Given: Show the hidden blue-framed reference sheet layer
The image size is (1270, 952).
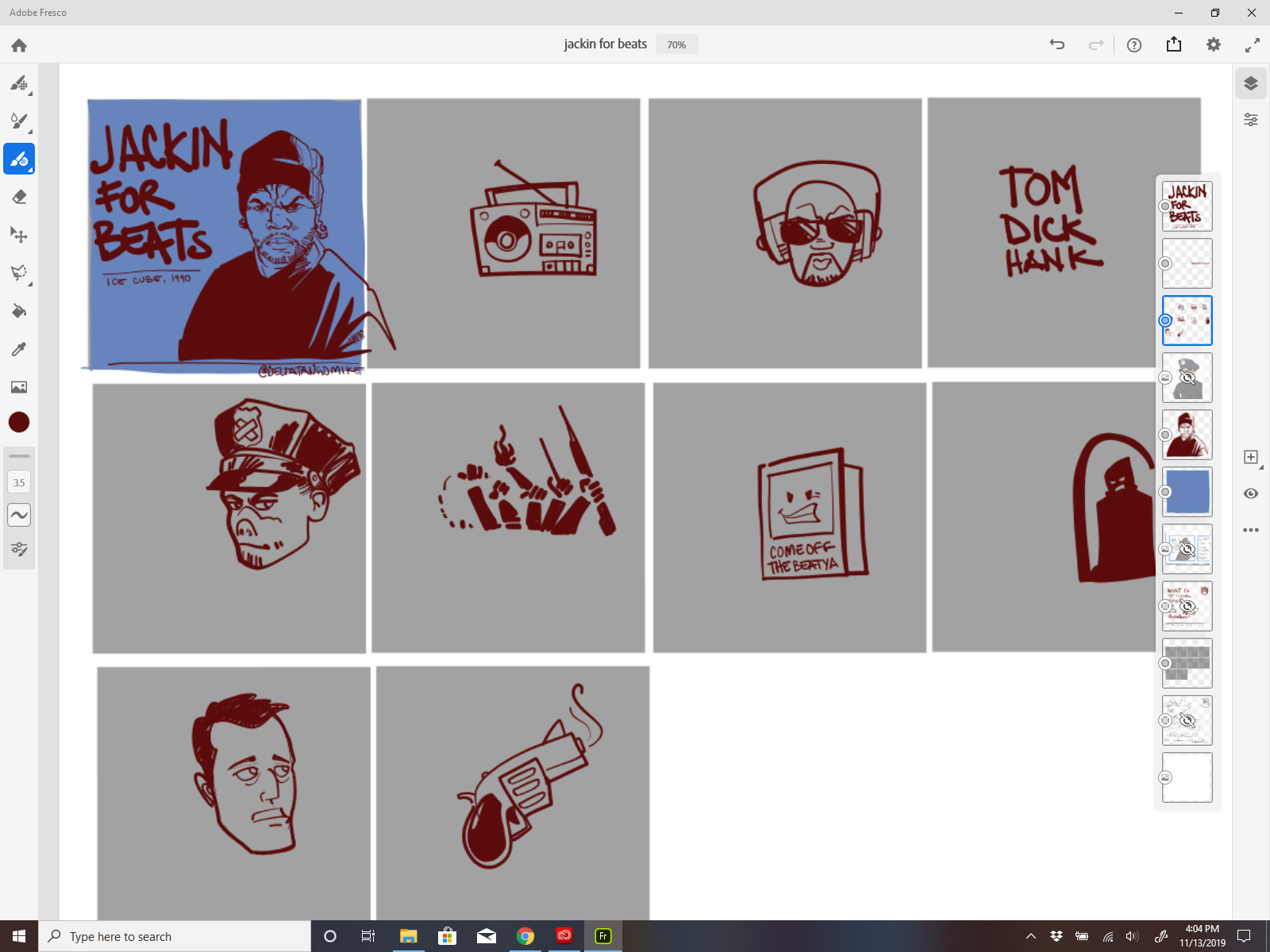Looking at the screenshot, I should point(1187,549).
